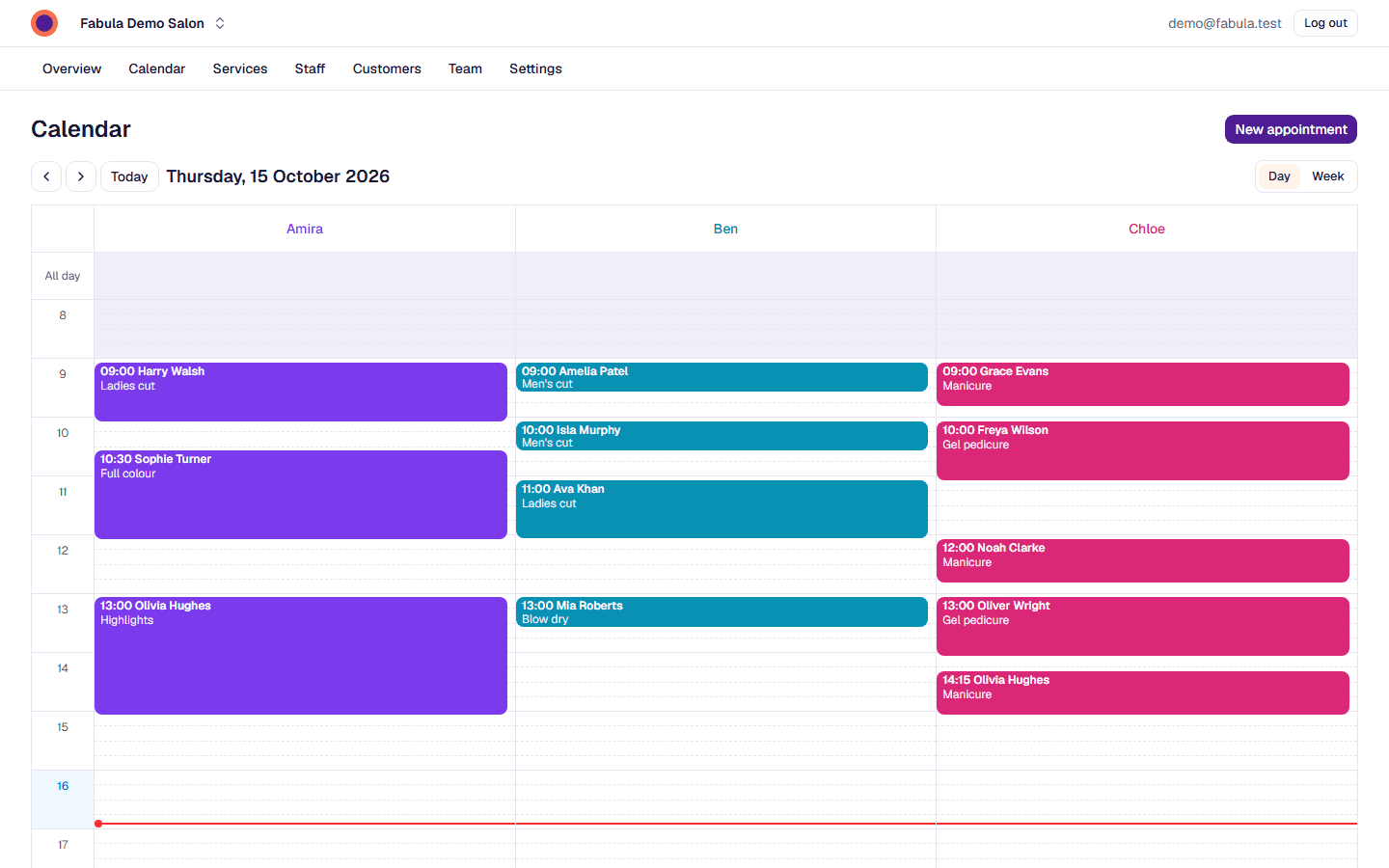
Task: Open the Settings tab
Action: click(535, 68)
